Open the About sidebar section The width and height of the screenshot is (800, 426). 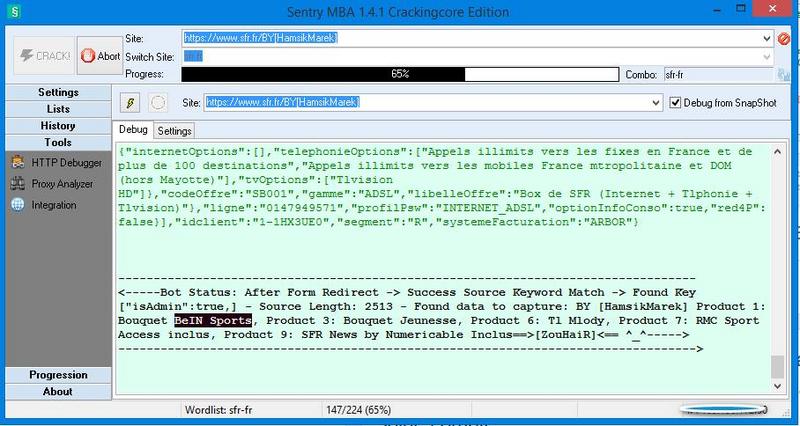click(x=58, y=392)
